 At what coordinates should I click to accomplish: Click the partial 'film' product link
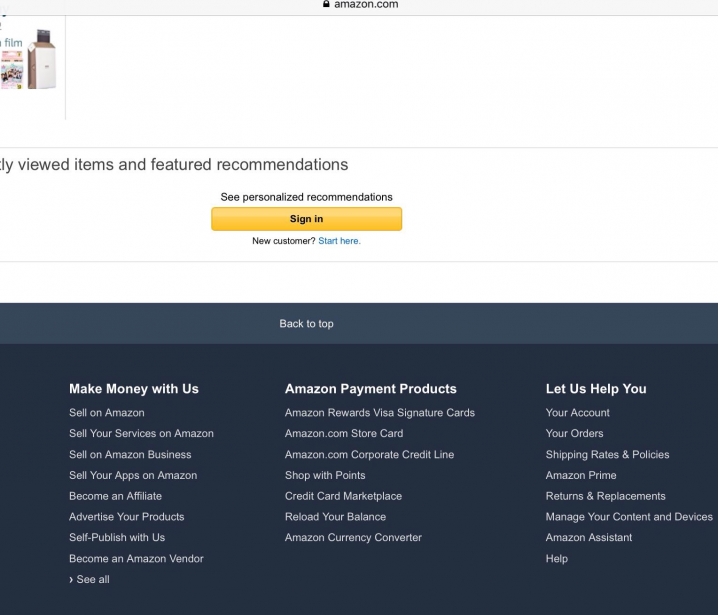(11, 43)
